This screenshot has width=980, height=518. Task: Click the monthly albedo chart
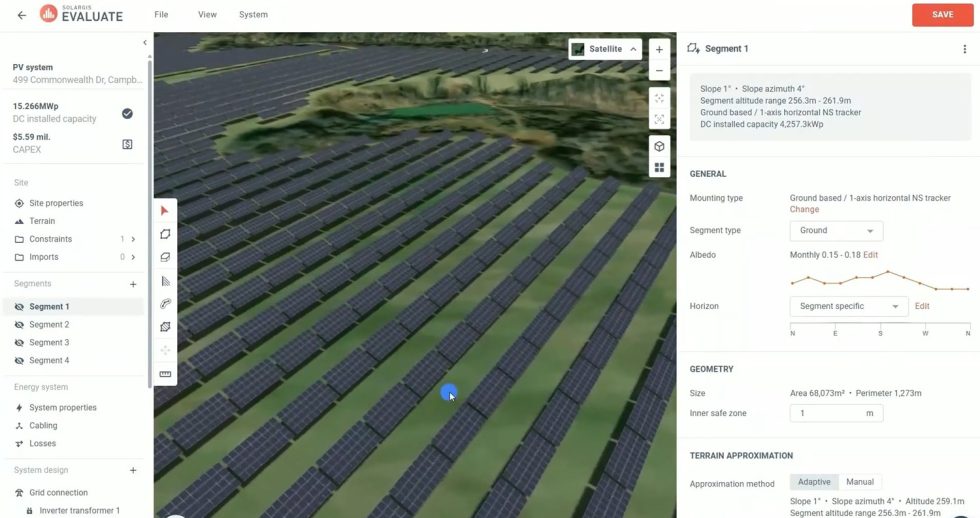coord(879,281)
